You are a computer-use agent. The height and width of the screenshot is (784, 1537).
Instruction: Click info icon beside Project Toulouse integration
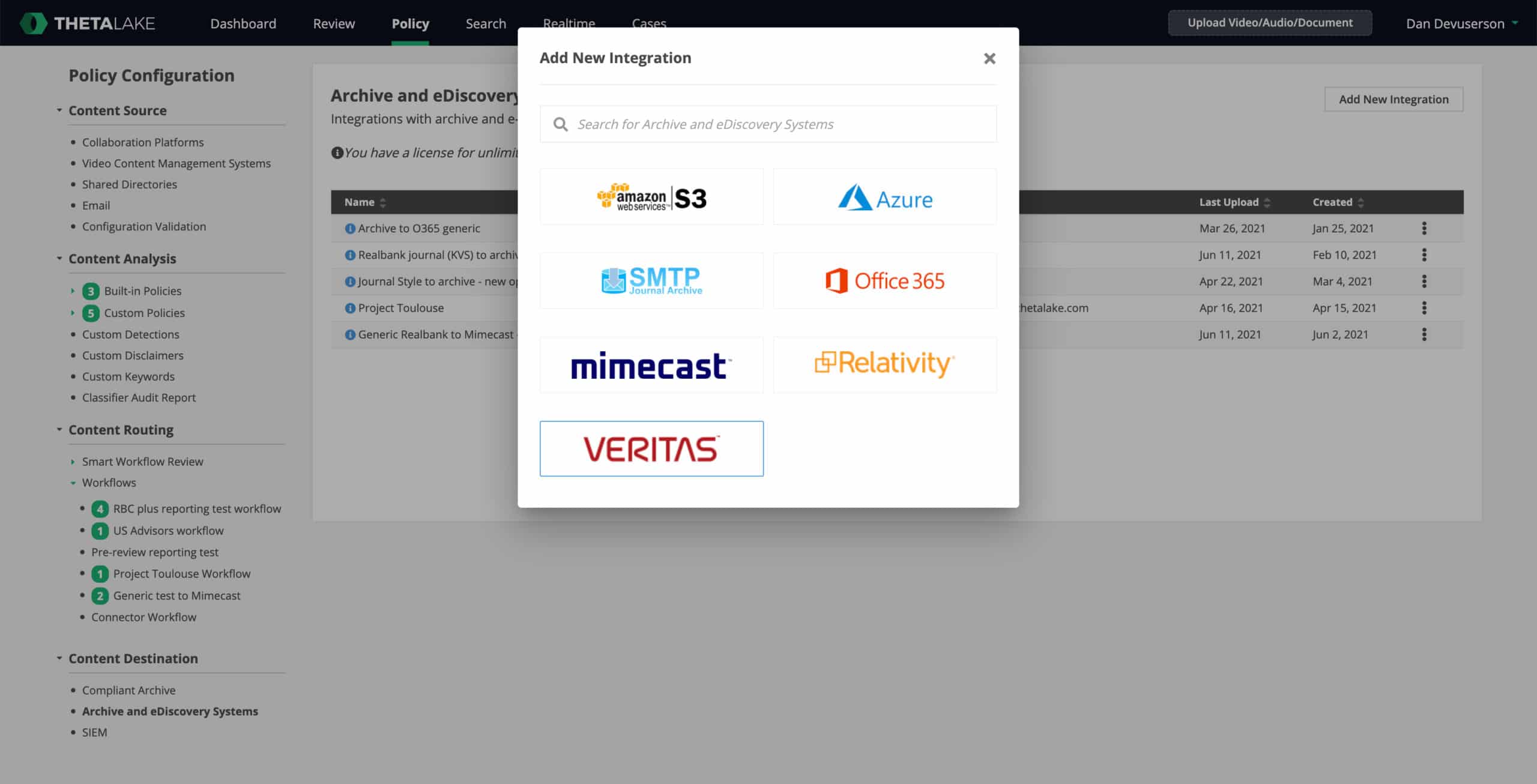coord(350,308)
